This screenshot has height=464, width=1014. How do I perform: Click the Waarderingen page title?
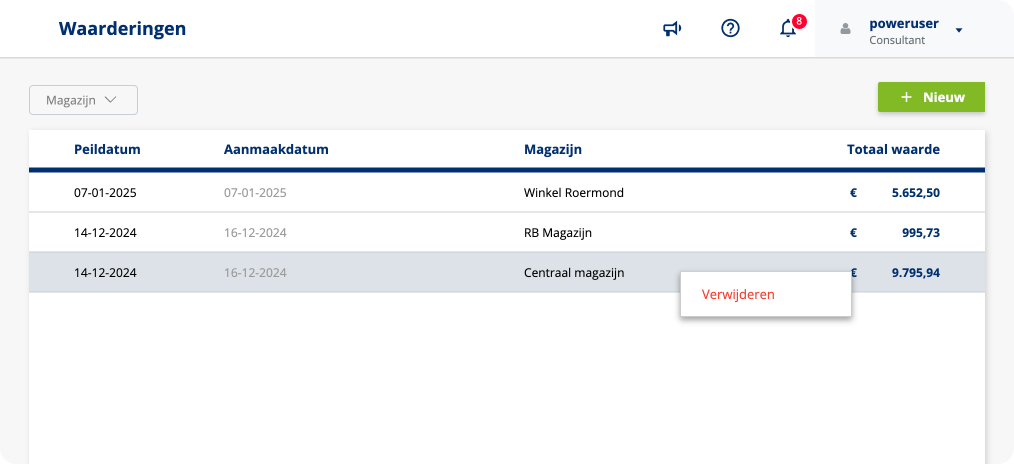[122, 29]
